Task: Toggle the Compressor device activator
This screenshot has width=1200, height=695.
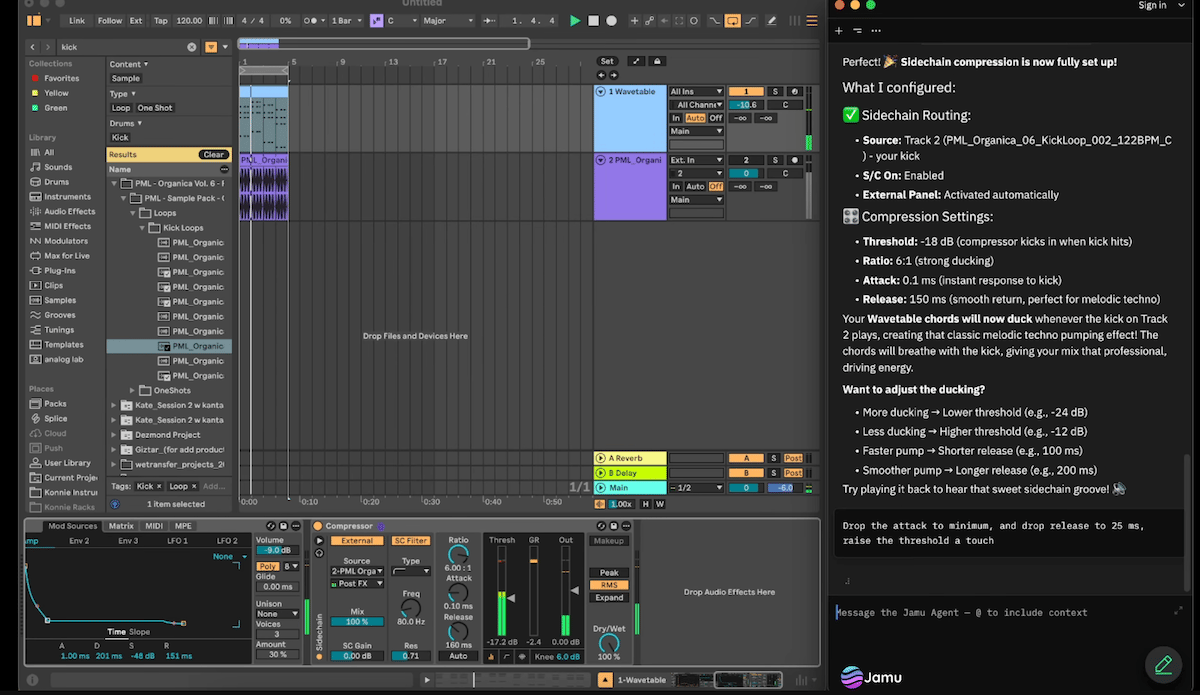Action: [318, 526]
